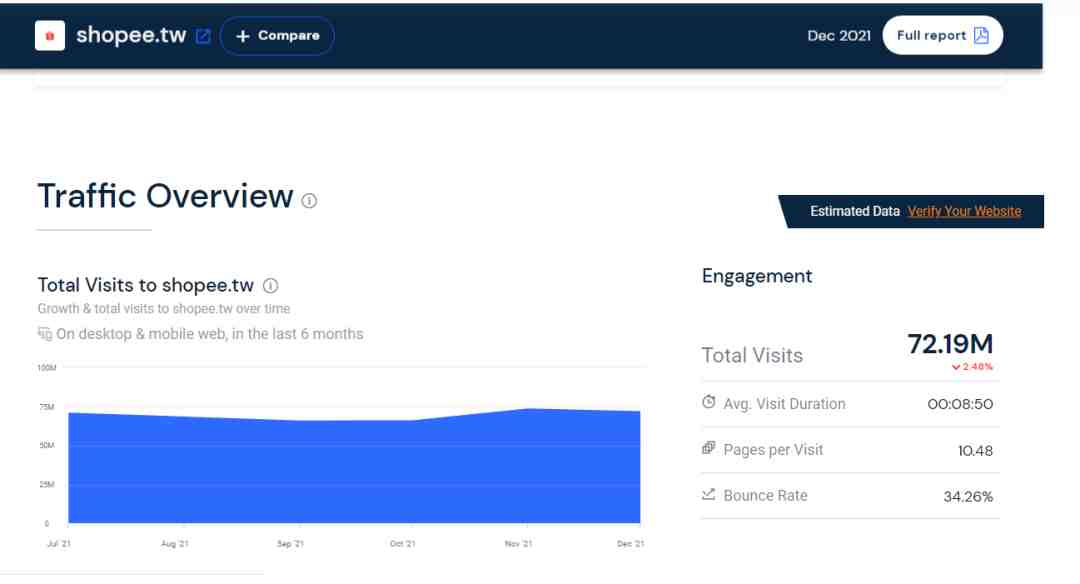Click the Avg. Visit Duration clock icon
The height and width of the screenshot is (584, 1080).
[709, 403]
